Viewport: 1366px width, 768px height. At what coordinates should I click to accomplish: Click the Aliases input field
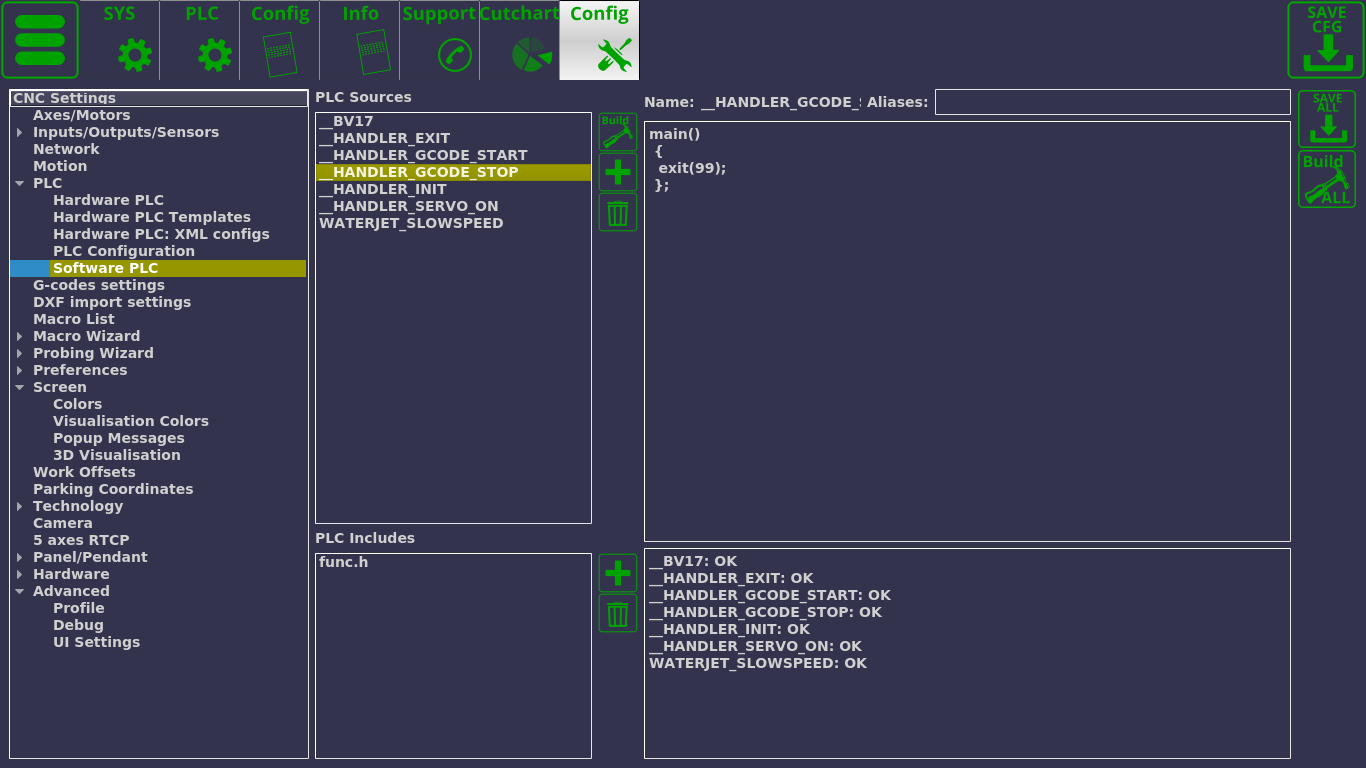click(x=1112, y=102)
